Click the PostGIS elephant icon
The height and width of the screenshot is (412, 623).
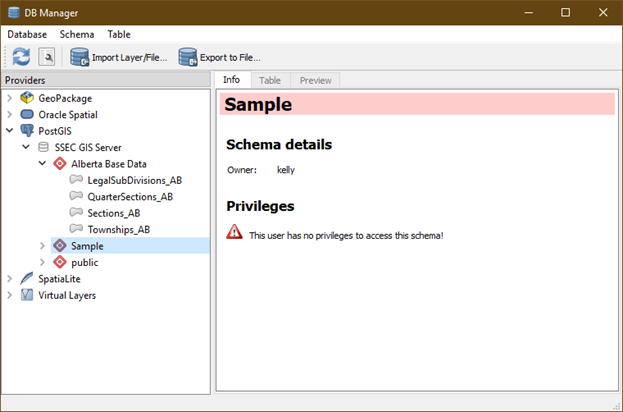(27, 131)
